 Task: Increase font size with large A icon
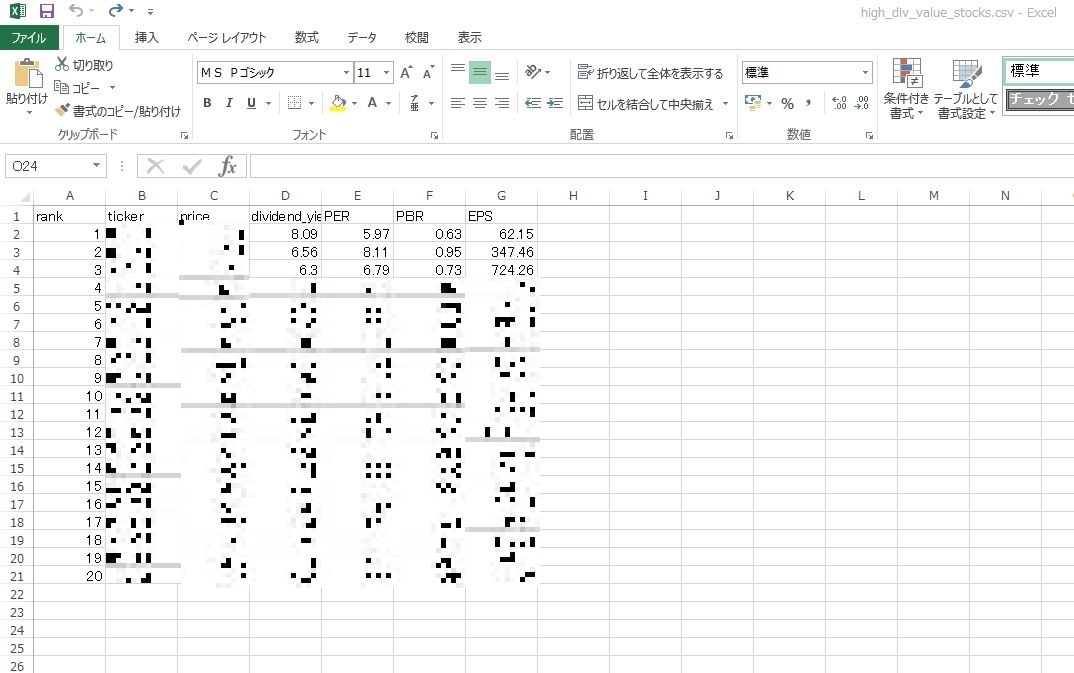click(406, 73)
